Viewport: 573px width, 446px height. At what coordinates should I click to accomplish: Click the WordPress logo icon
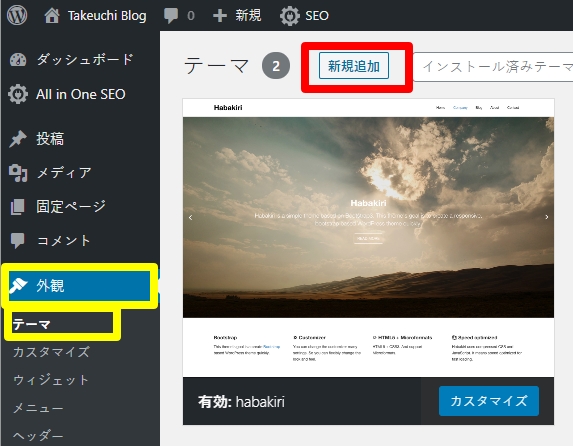17,15
